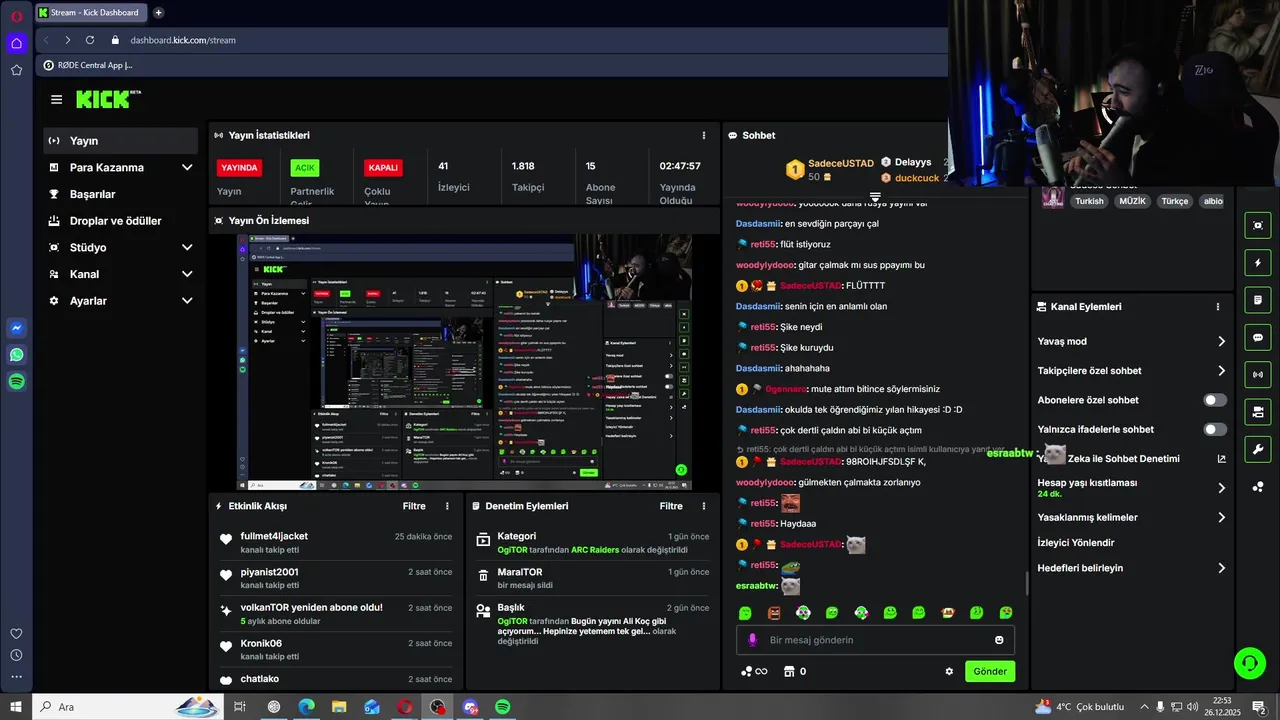
Task: Open Başarılar sidebar item
Action: [121, 194]
